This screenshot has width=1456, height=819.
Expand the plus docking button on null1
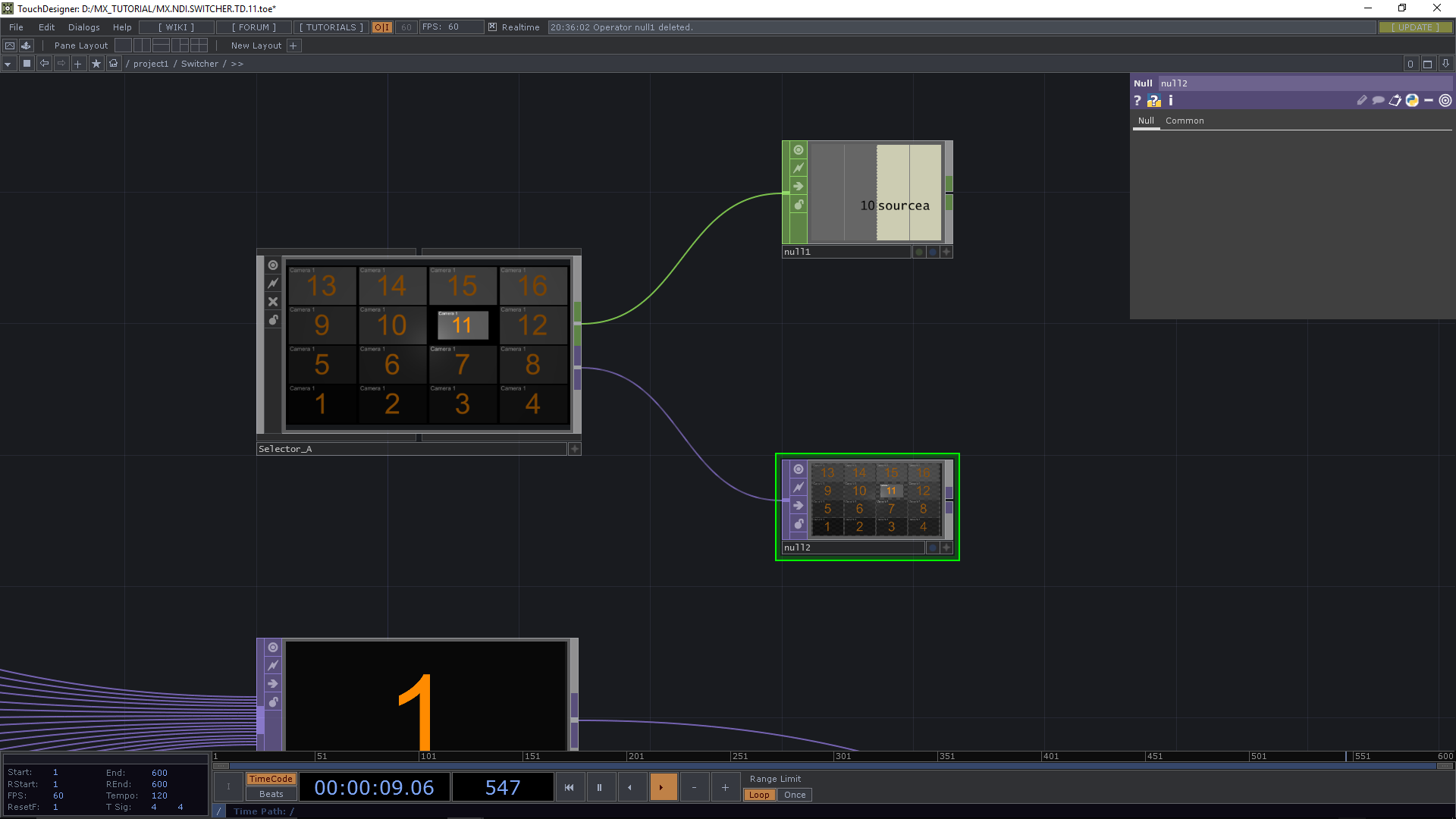pos(946,252)
